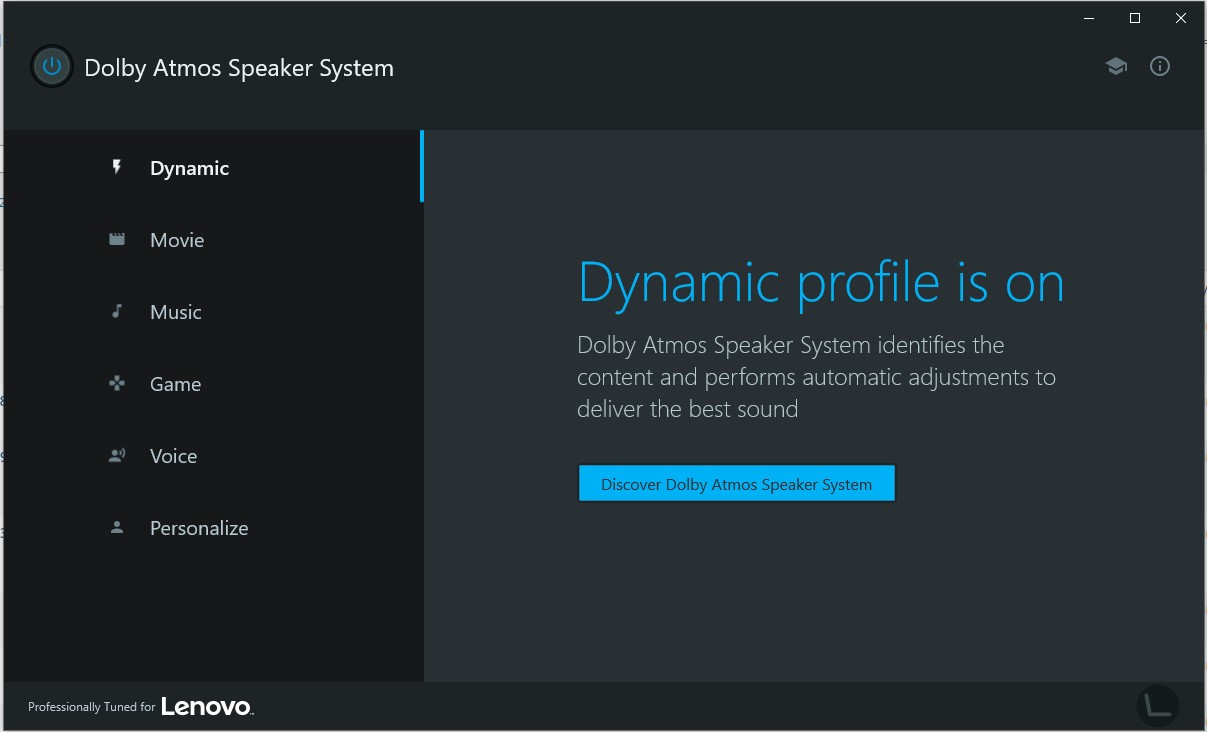Minimize the Dolby Atmos window
The height and width of the screenshot is (732, 1207).
[x=1089, y=18]
